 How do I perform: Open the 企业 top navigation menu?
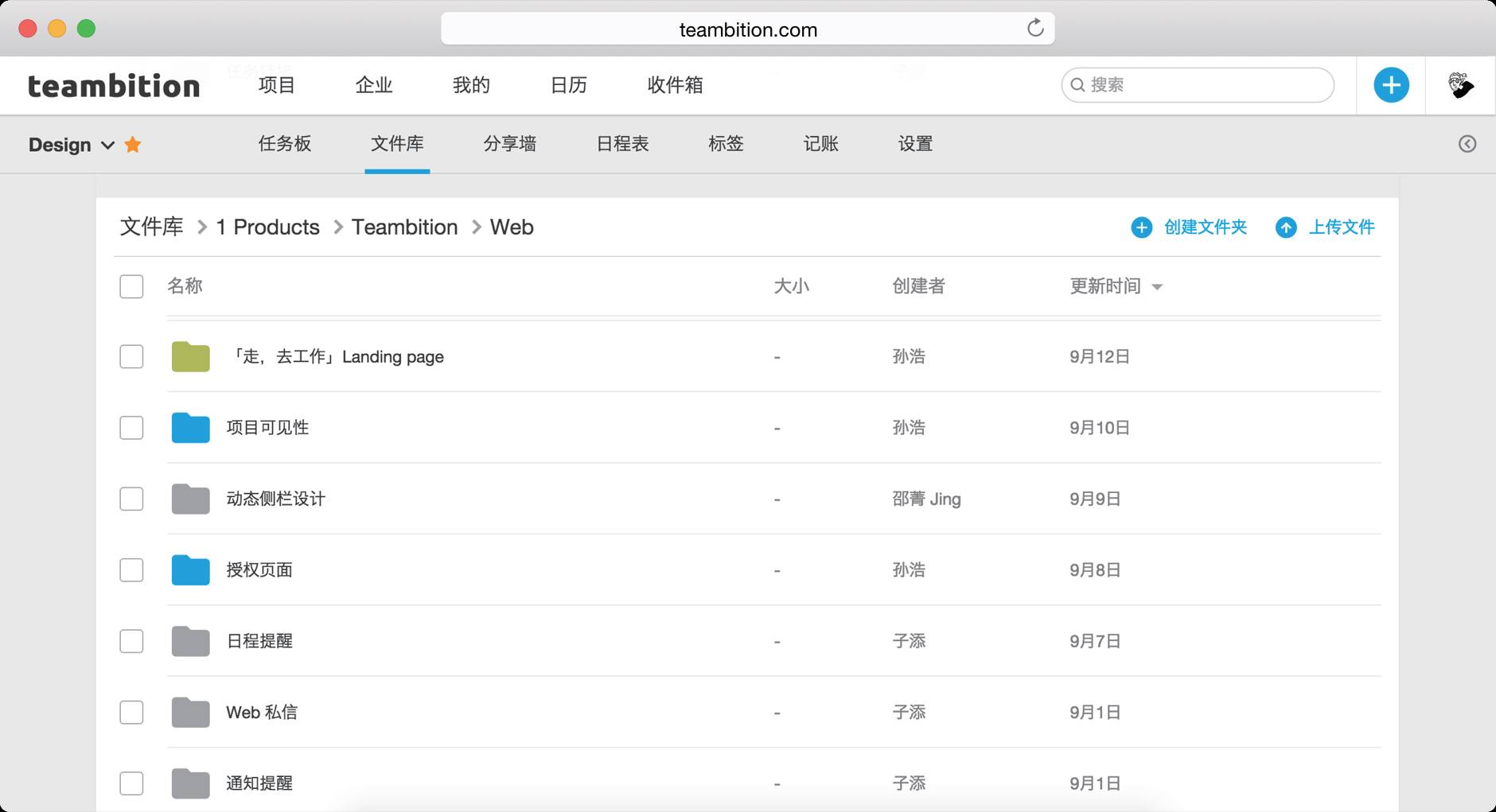pos(374,85)
